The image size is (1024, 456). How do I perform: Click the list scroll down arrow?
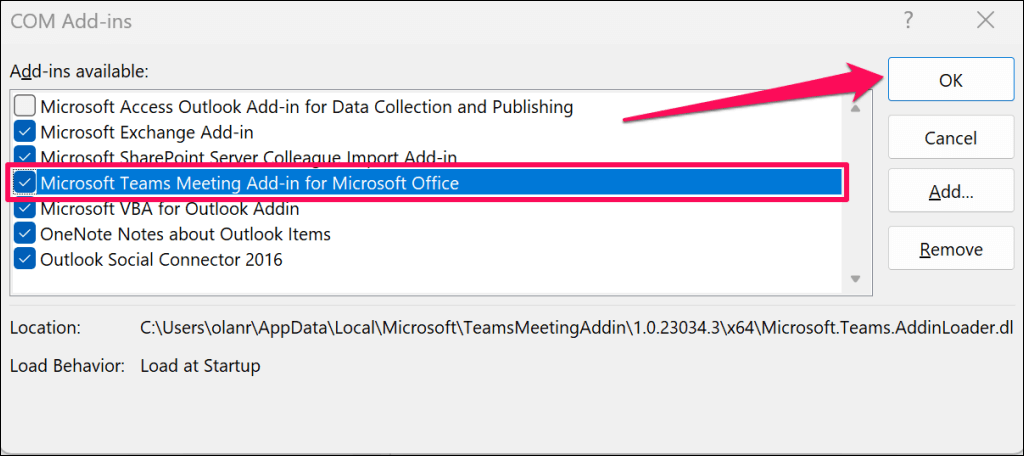855,279
